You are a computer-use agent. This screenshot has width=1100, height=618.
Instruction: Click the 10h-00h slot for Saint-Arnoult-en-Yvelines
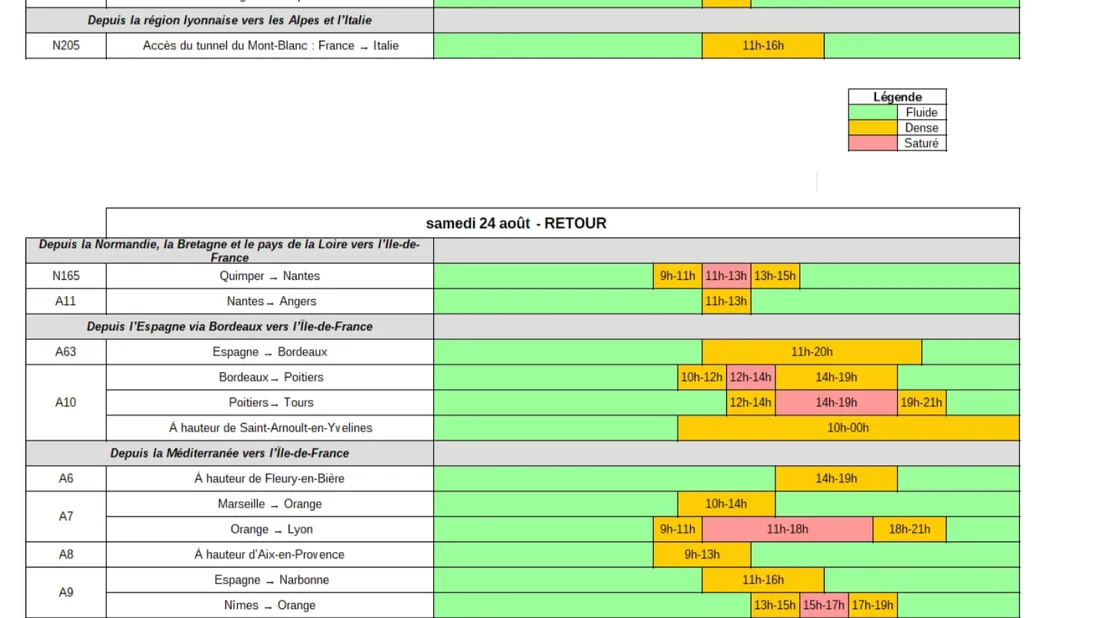848,428
